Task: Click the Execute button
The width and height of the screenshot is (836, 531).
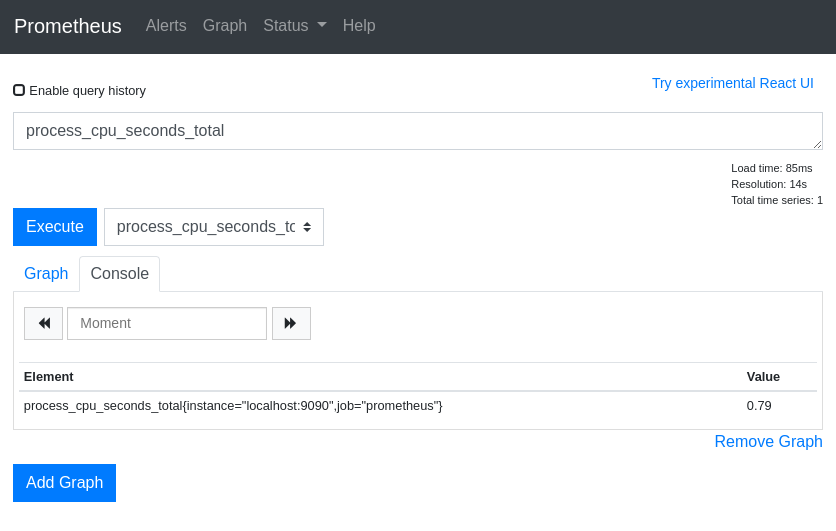Action: [x=55, y=227]
